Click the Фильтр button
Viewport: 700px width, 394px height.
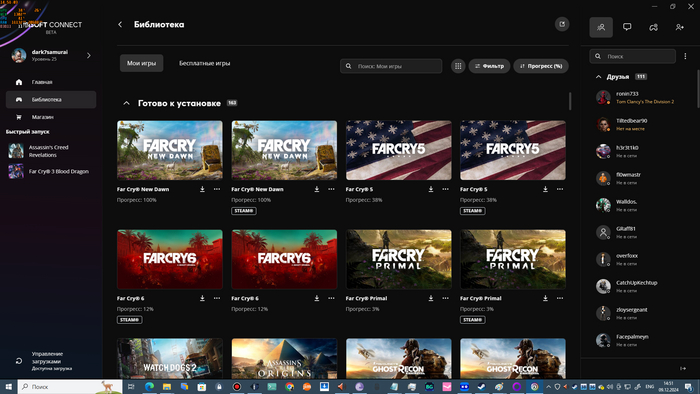pos(489,66)
